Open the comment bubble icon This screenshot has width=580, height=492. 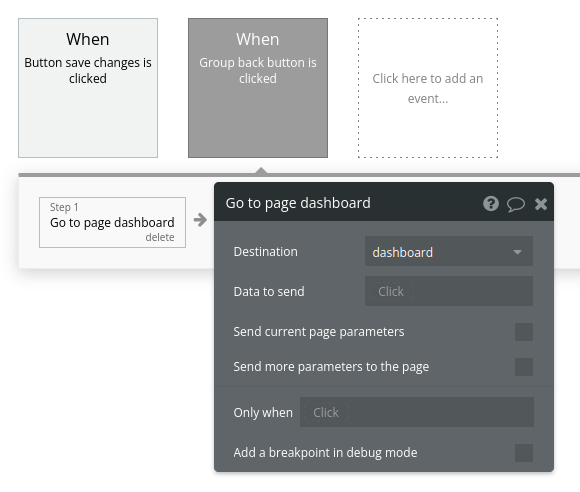point(516,204)
